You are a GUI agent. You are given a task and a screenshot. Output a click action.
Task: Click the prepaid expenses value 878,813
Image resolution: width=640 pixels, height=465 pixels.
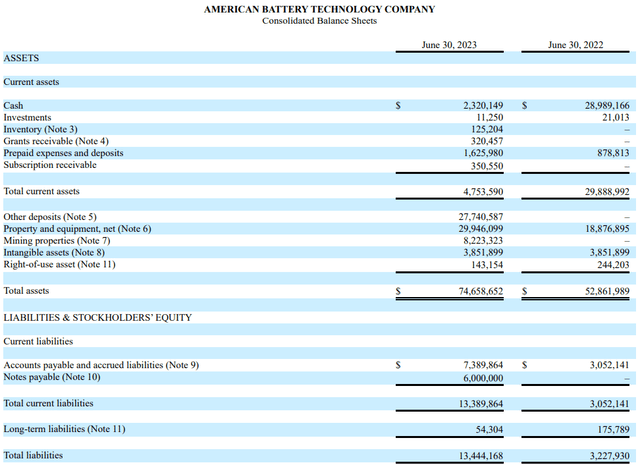[x=613, y=153]
